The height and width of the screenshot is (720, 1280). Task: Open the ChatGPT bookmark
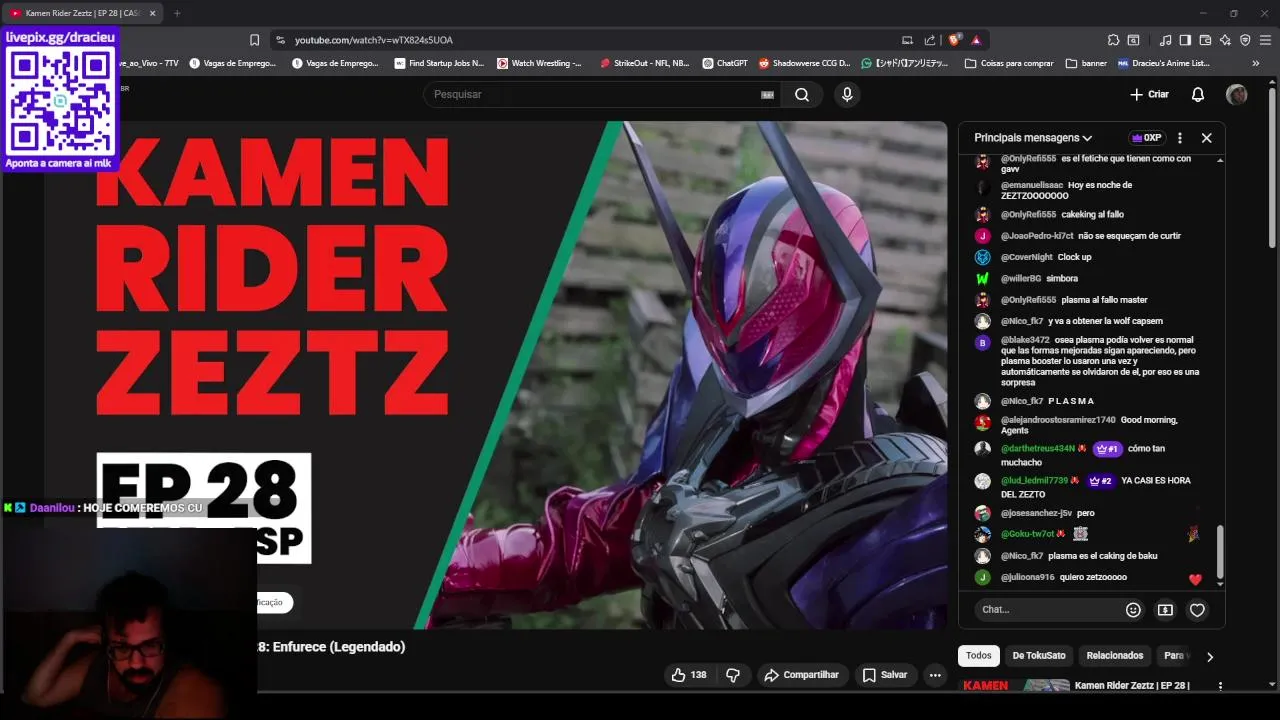[725, 63]
